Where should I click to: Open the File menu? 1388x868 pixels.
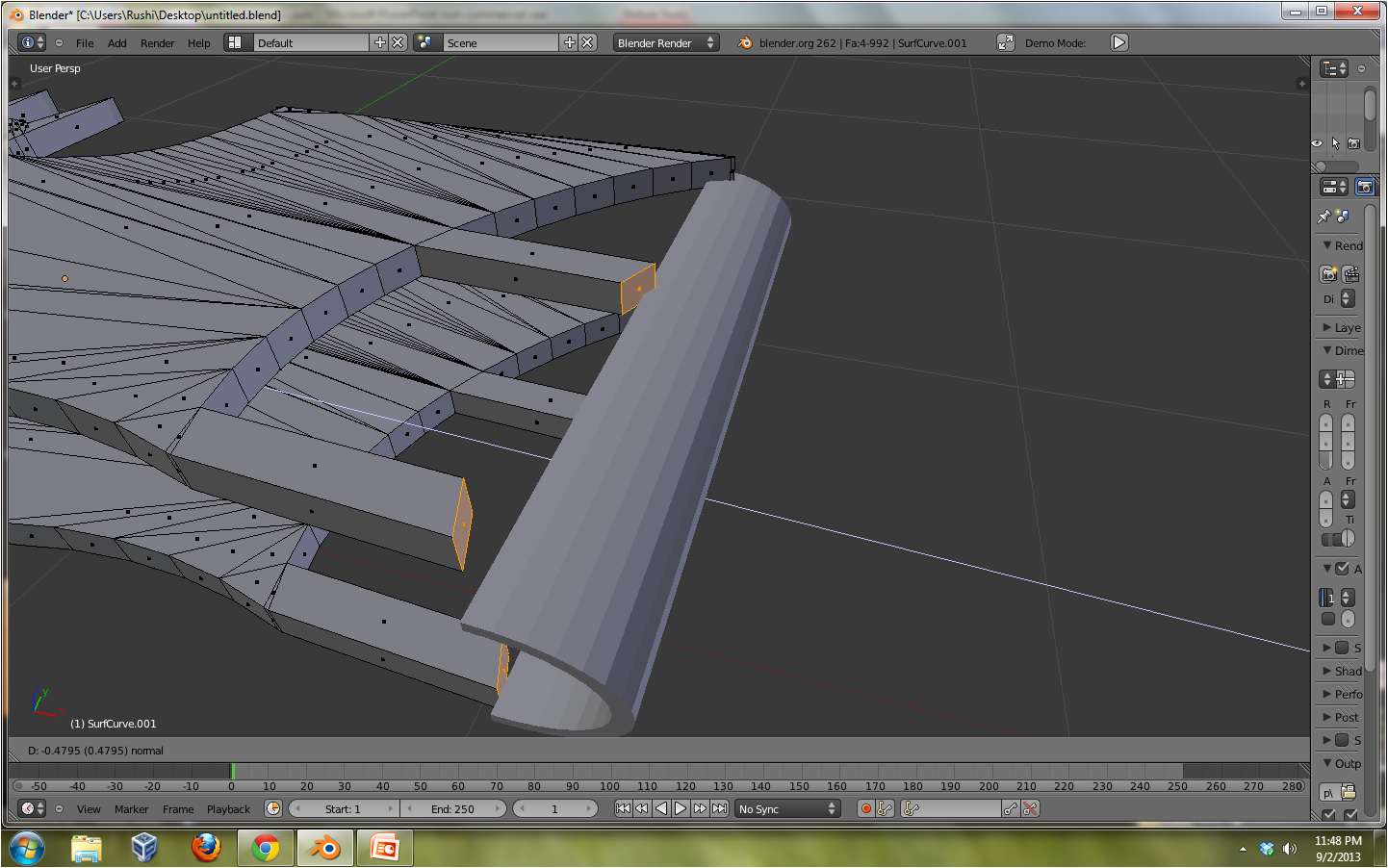click(x=85, y=43)
